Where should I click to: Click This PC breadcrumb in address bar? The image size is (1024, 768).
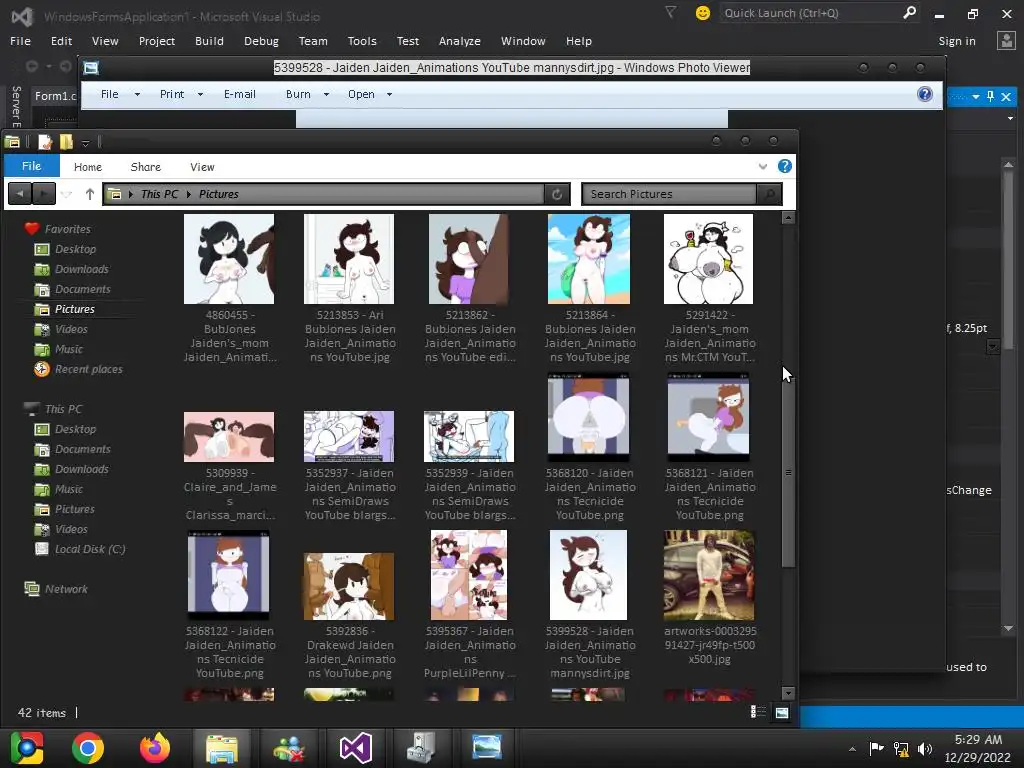(x=159, y=194)
